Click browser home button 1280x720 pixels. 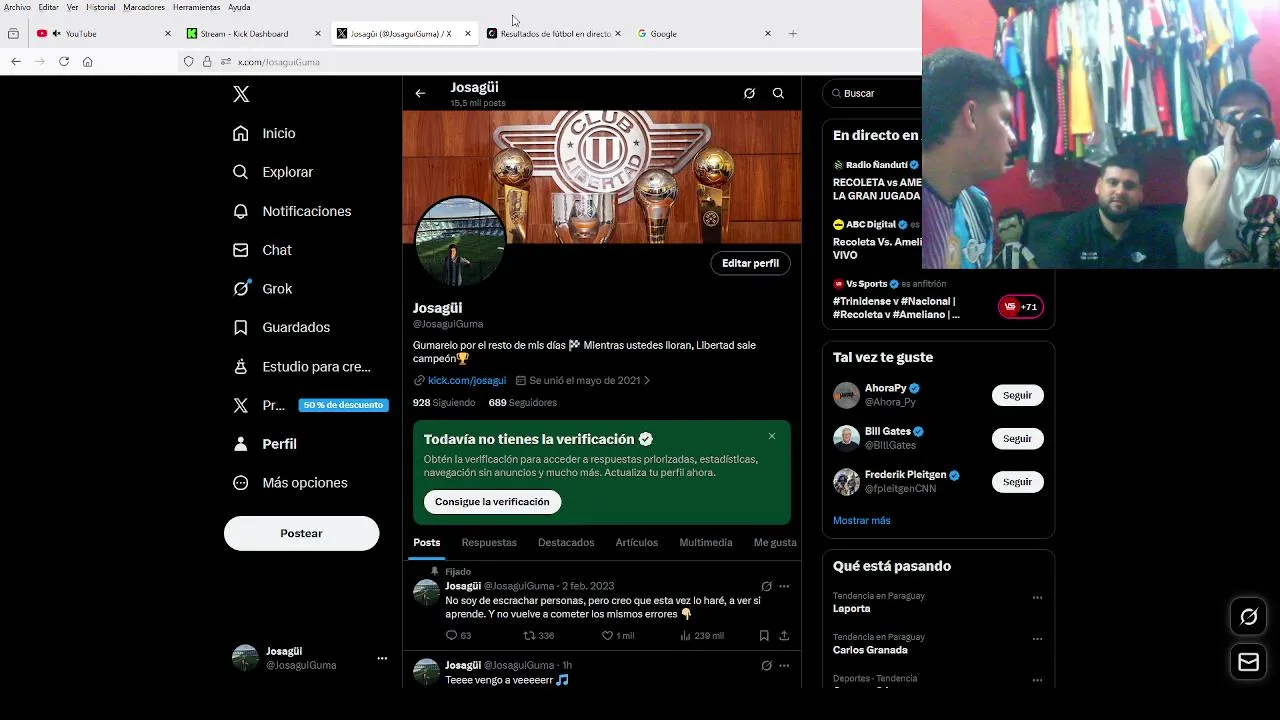88,62
